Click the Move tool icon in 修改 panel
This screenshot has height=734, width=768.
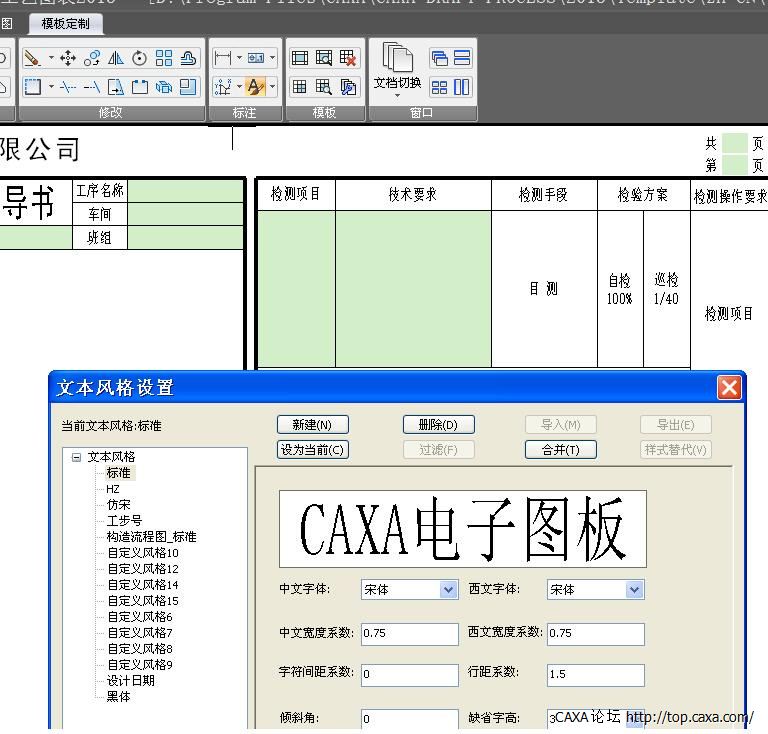click(68, 59)
